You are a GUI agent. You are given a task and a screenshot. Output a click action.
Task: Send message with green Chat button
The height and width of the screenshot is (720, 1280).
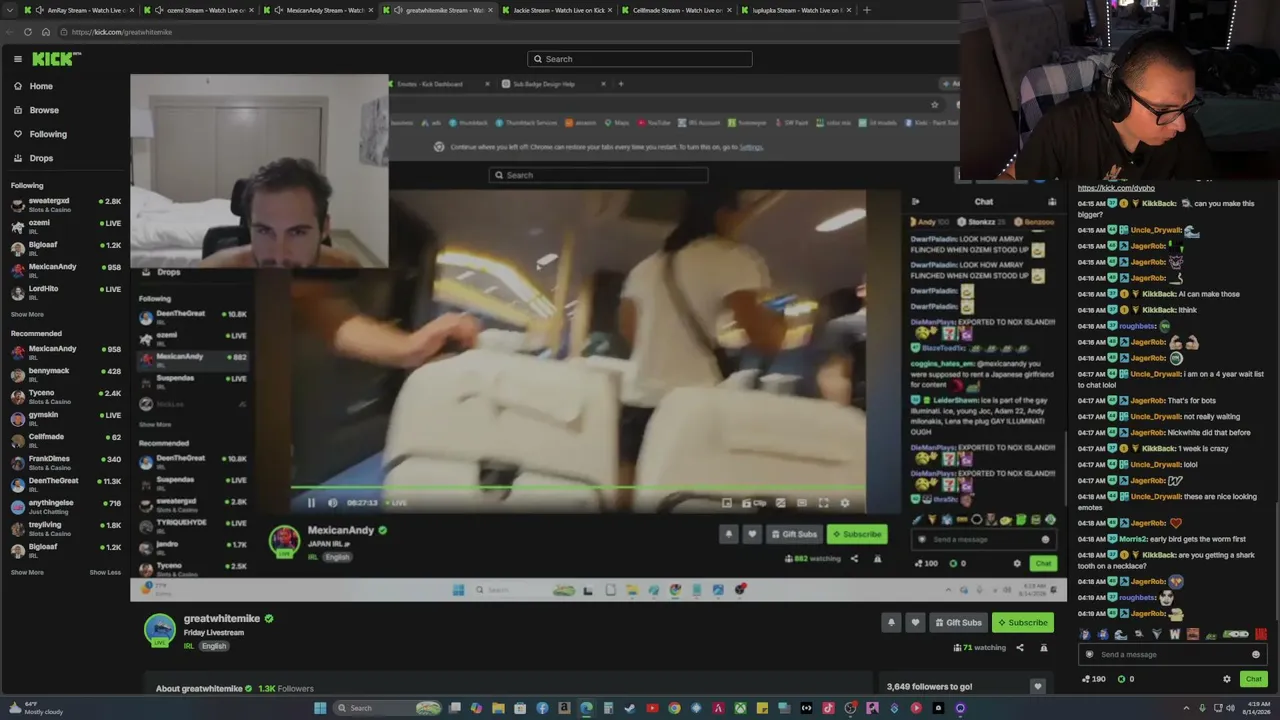[x=1253, y=680]
